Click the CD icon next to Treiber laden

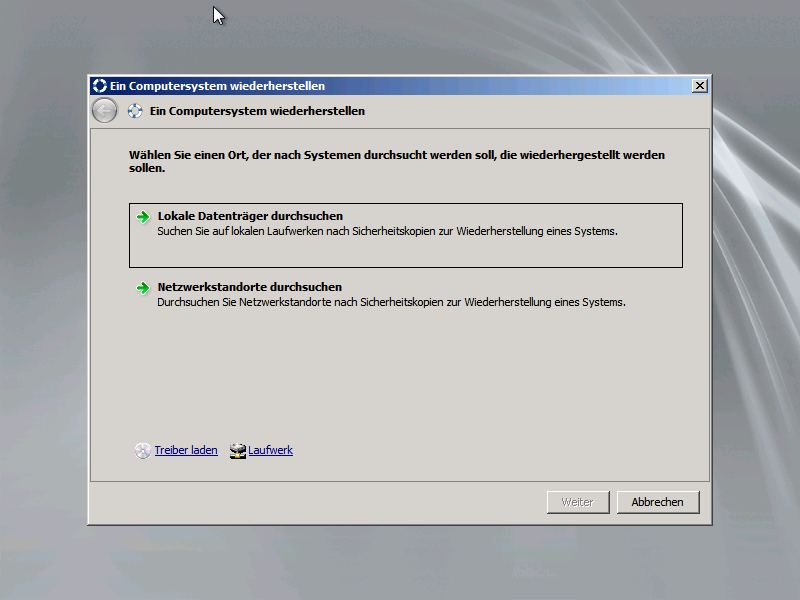[143, 451]
